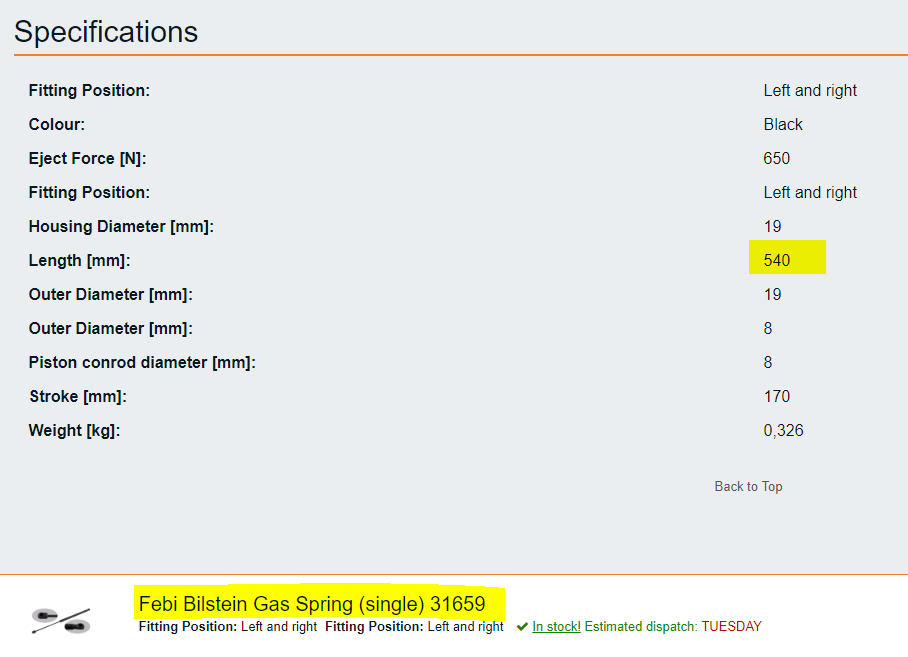Click the Specifications heading
Image resolution: width=908 pixels, height=657 pixels.
106,32
